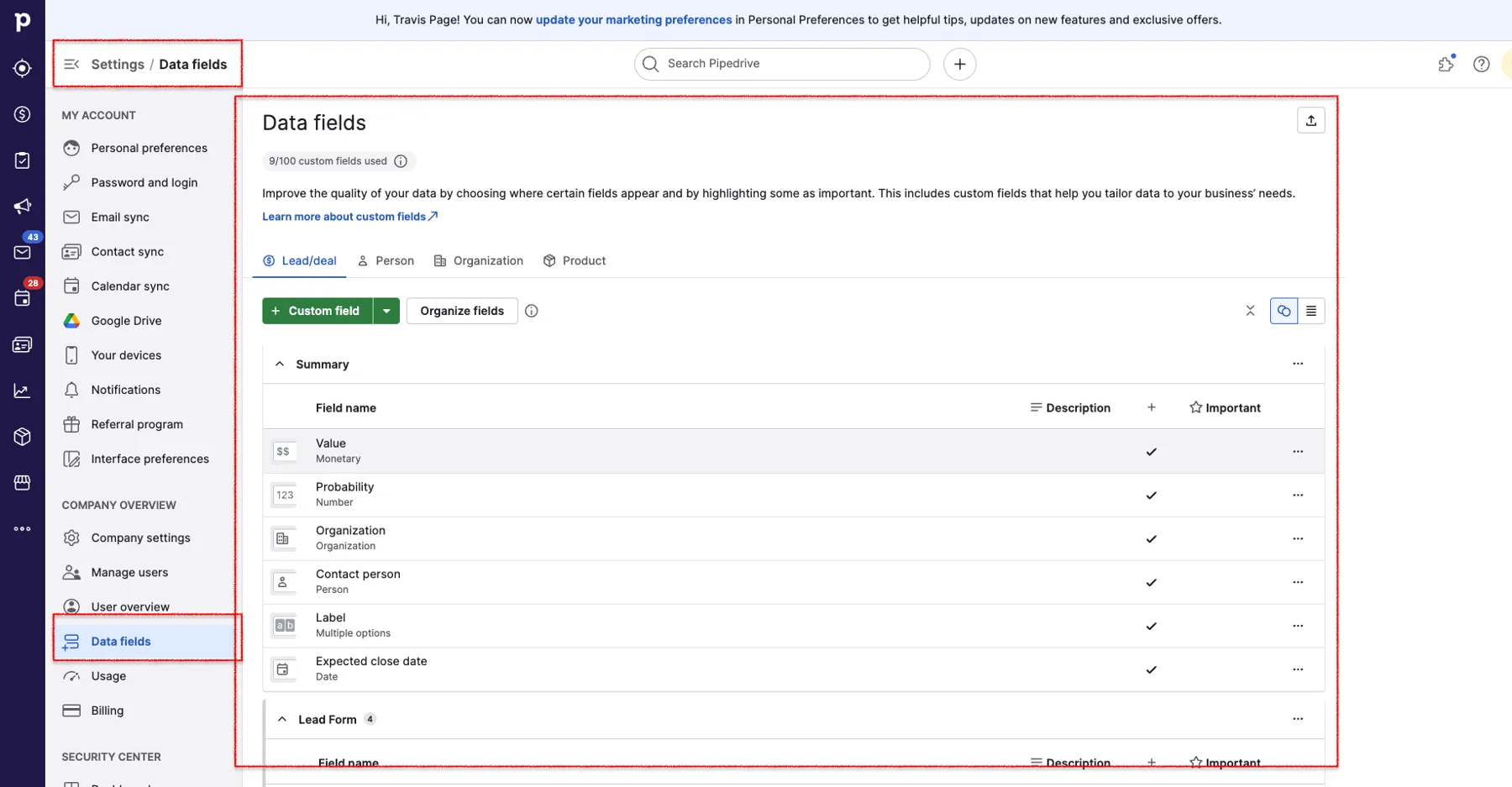The height and width of the screenshot is (787, 1512).
Task: Open Expected close date row options
Action: (x=1298, y=670)
